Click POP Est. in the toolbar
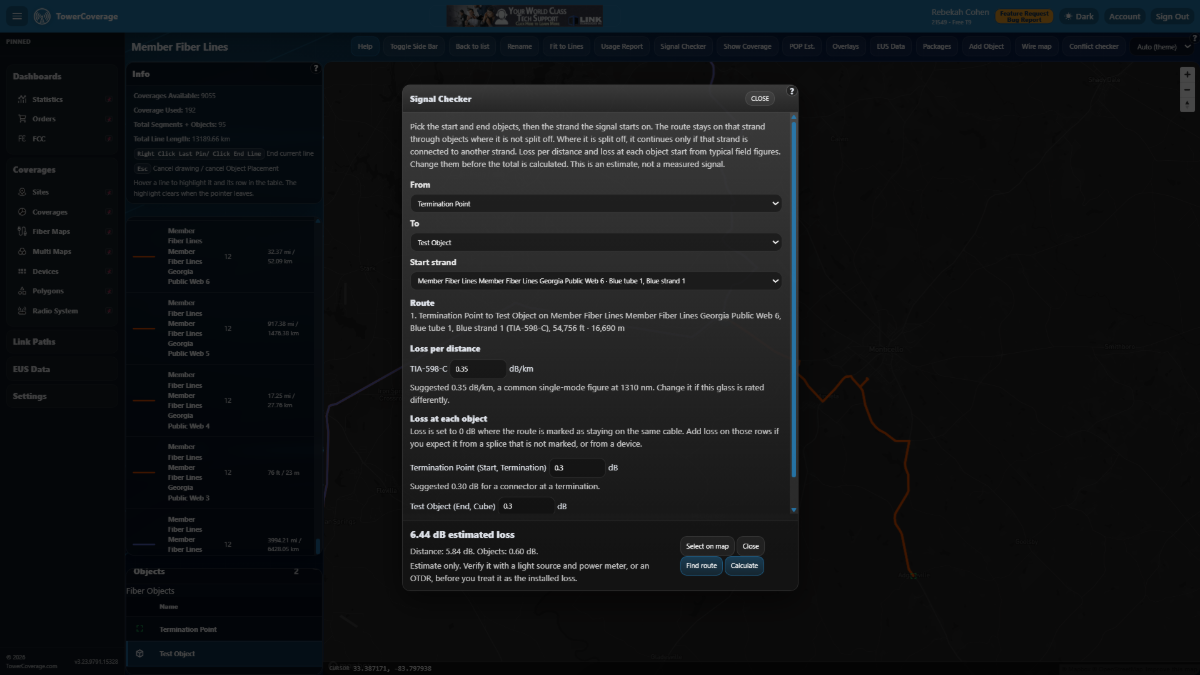1200x675 pixels. click(x=803, y=46)
